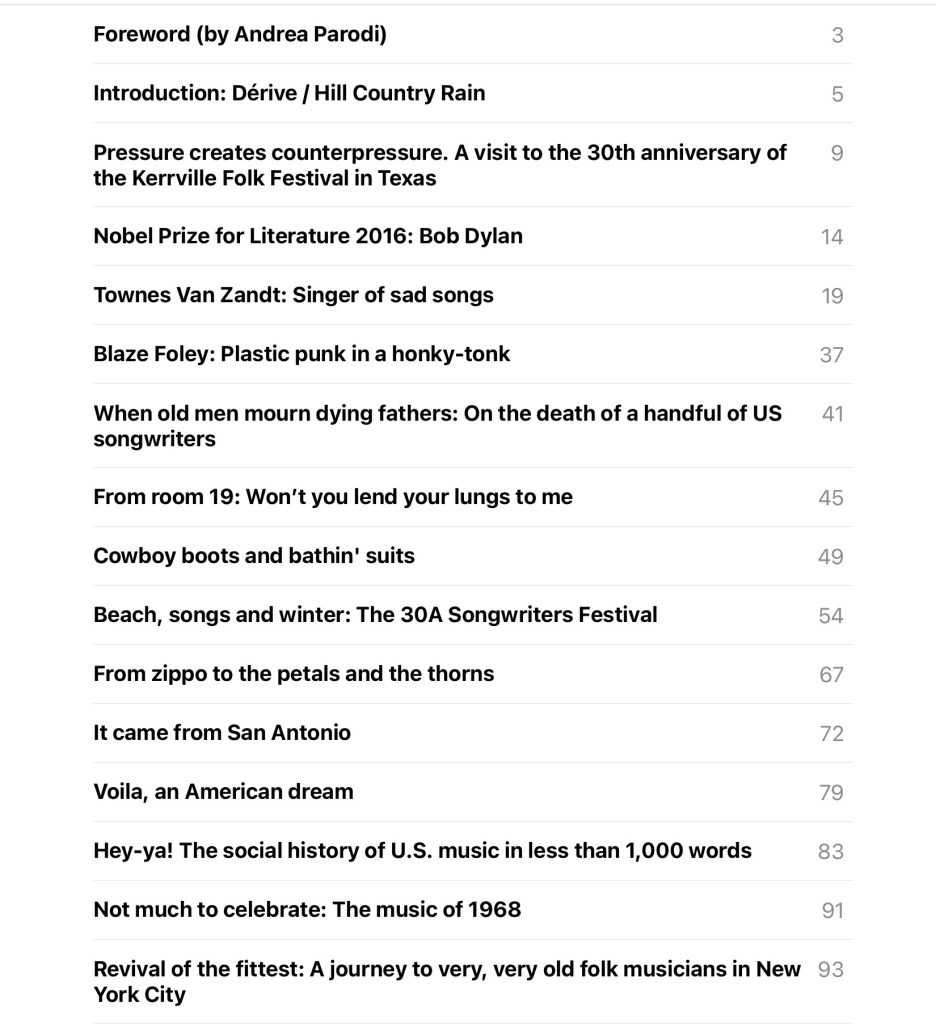The image size is (936, 1024).
Task: Open When old men mourn dying fathers
Action: click(x=437, y=426)
